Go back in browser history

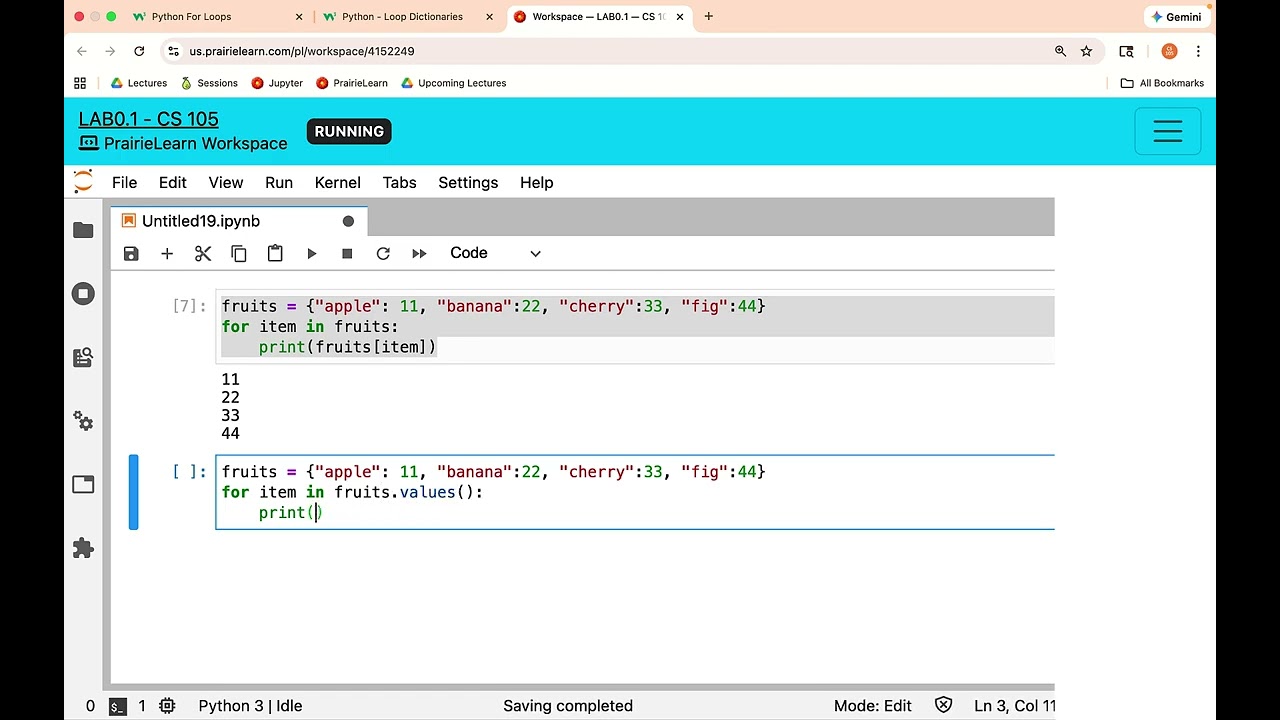(x=82, y=51)
